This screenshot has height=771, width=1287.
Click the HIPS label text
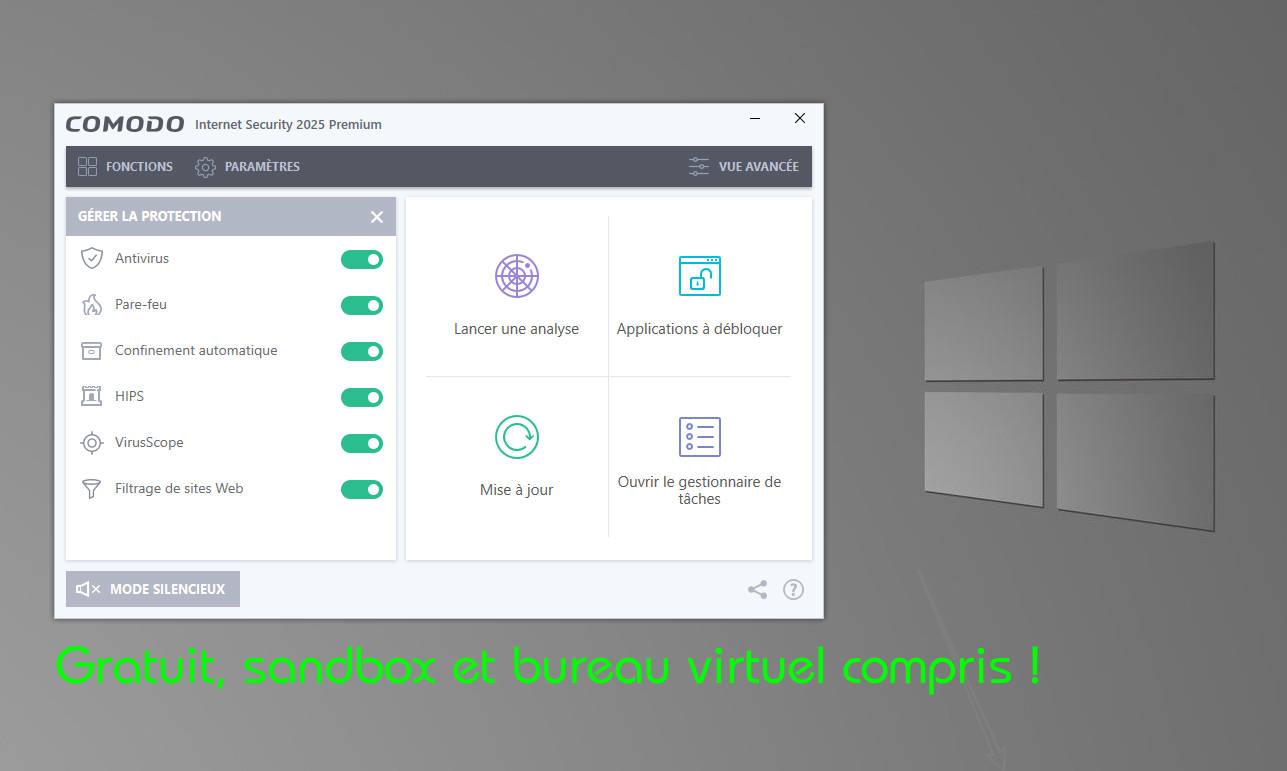point(129,396)
